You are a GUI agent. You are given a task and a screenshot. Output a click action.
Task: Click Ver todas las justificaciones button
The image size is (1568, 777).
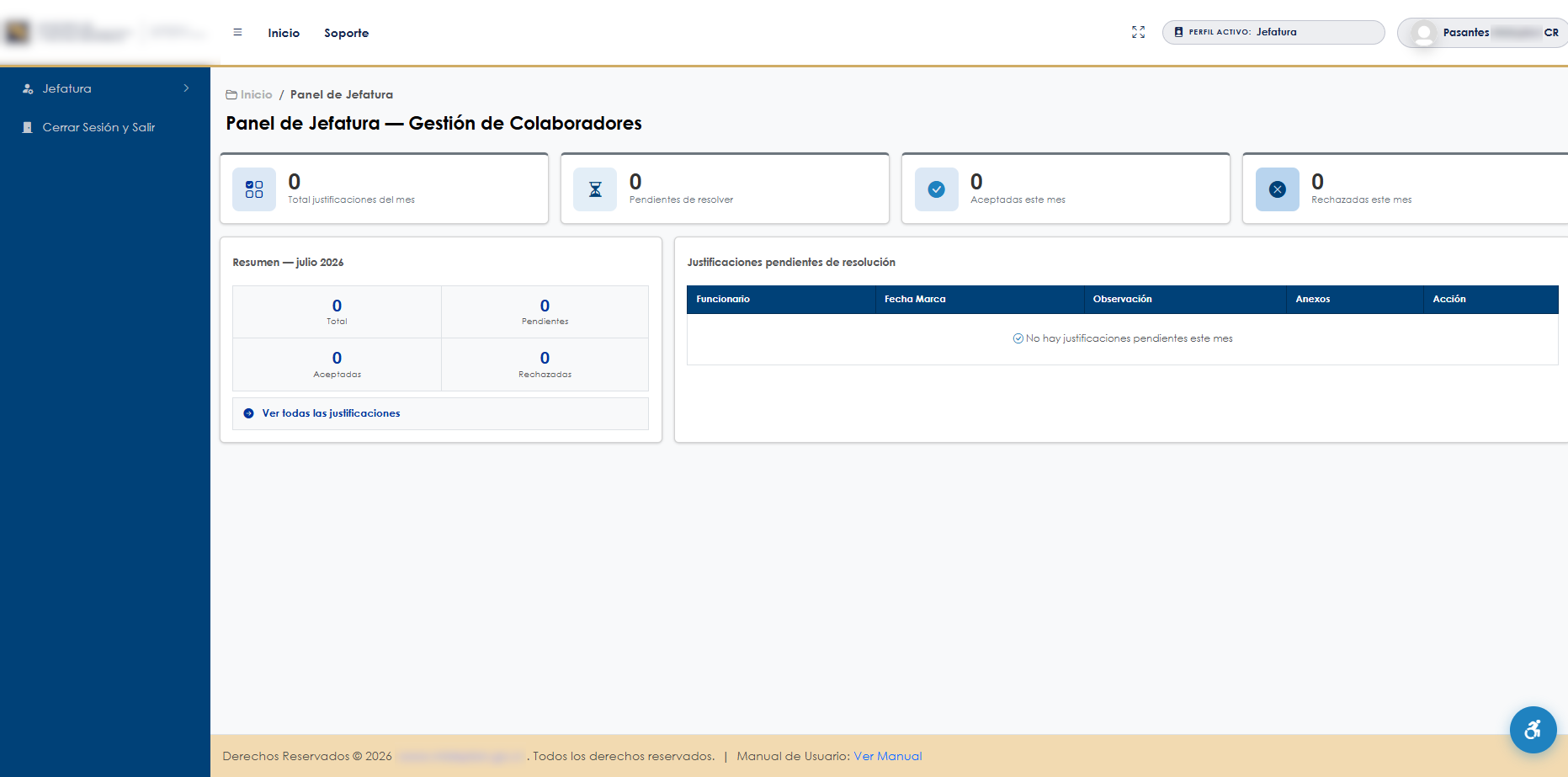pyautogui.click(x=440, y=413)
